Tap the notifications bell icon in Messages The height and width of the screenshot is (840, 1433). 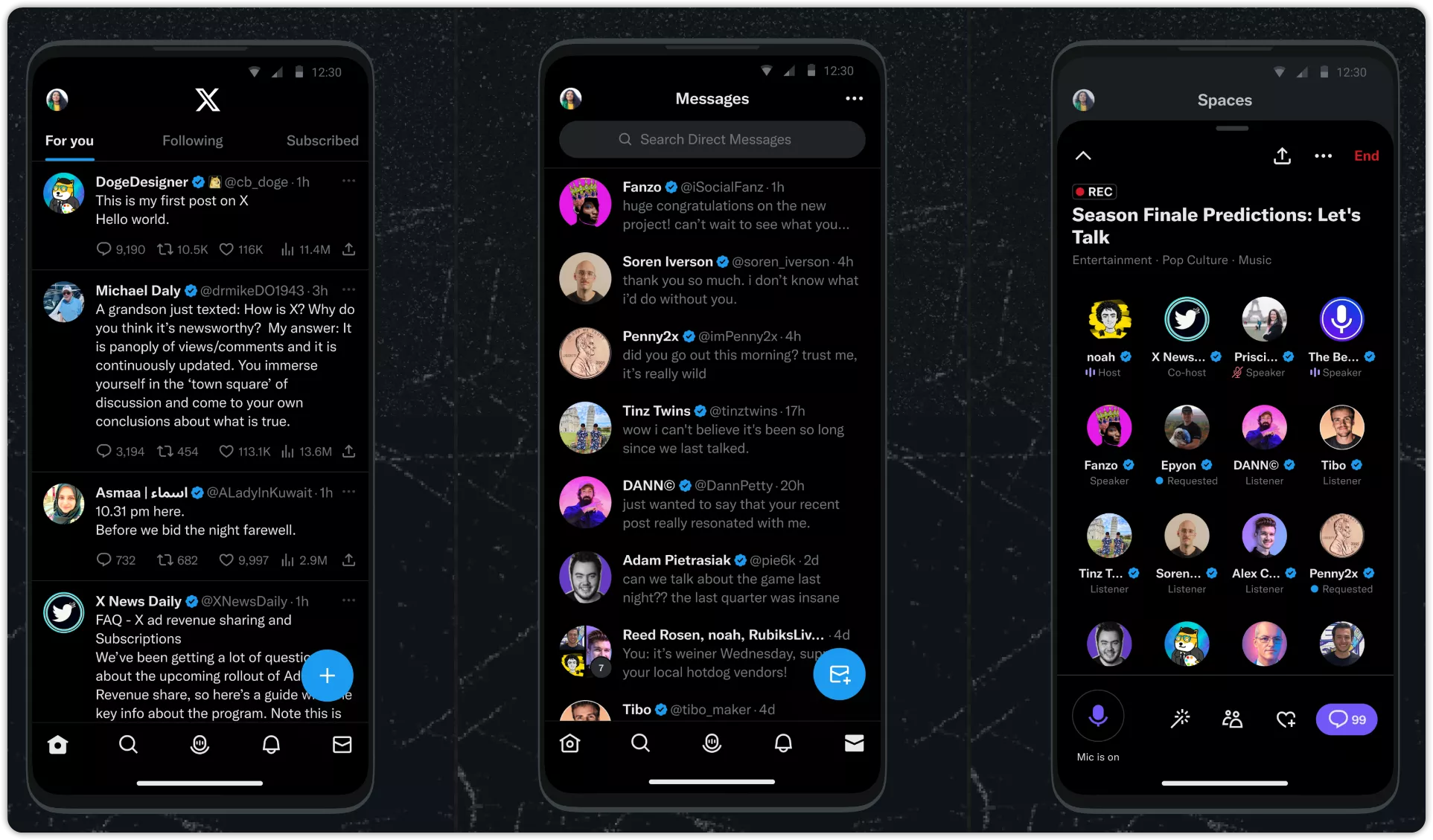783,743
